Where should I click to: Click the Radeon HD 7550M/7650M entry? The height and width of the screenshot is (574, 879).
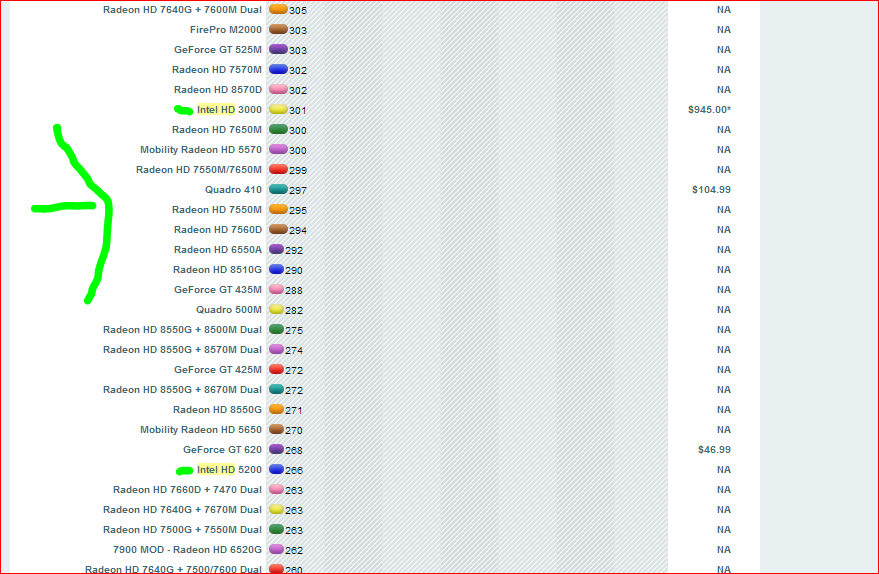point(198,170)
